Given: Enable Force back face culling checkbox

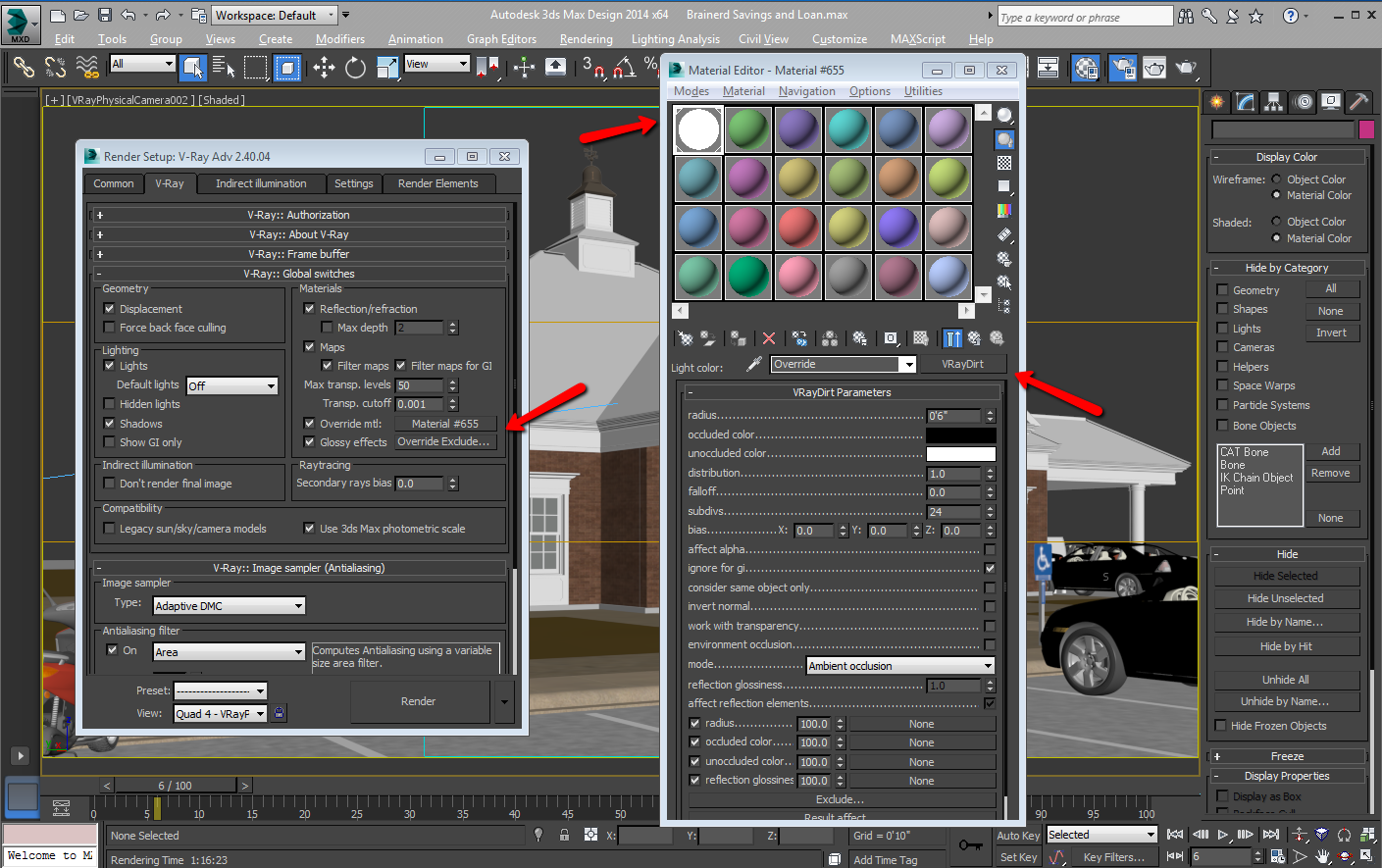Looking at the screenshot, I should click(x=109, y=328).
